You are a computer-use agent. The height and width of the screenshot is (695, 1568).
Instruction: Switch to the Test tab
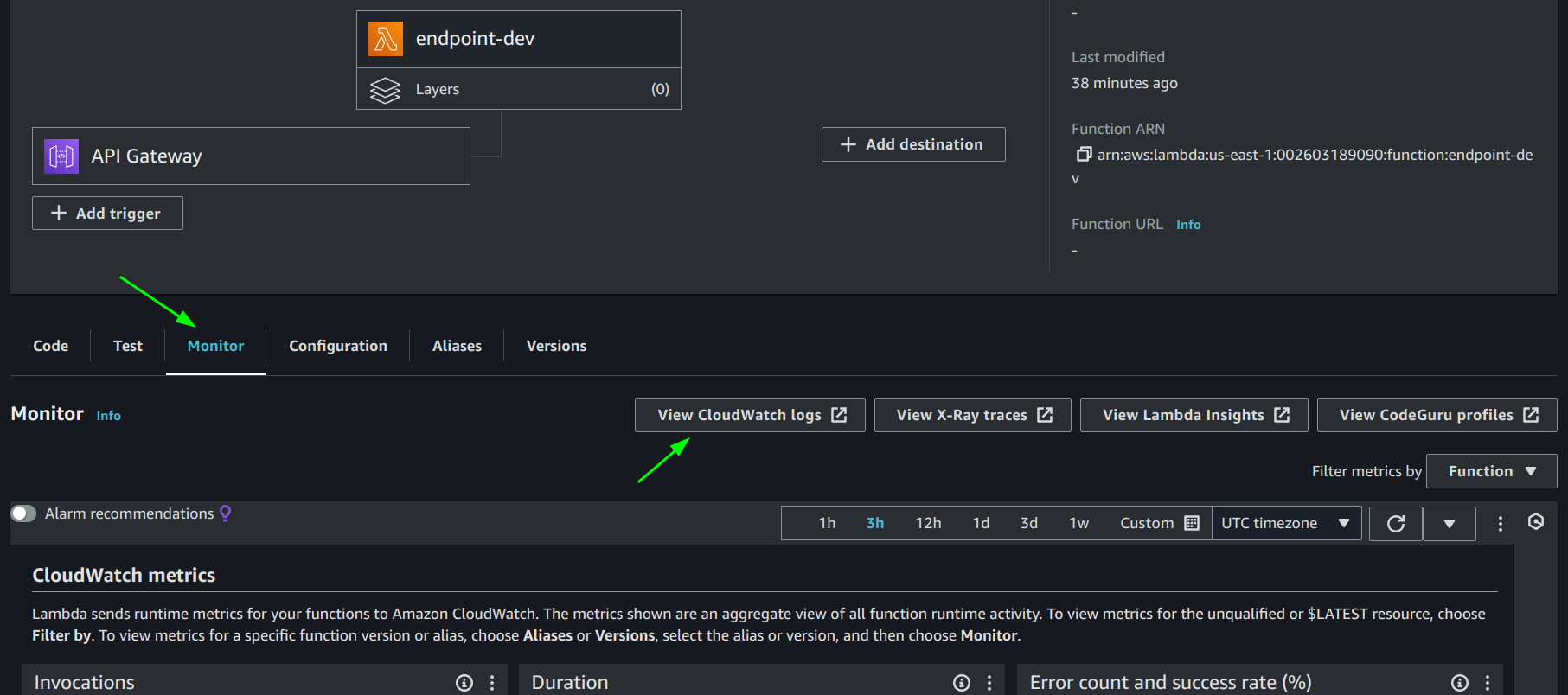click(x=128, y=346)
